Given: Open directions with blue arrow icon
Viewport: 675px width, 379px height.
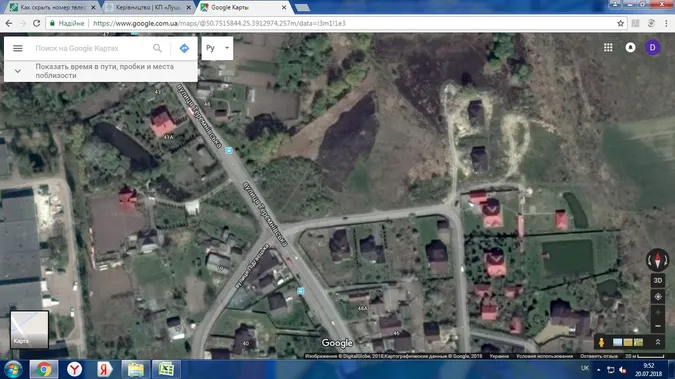Looking at the screenshot, I should (184, 48).
